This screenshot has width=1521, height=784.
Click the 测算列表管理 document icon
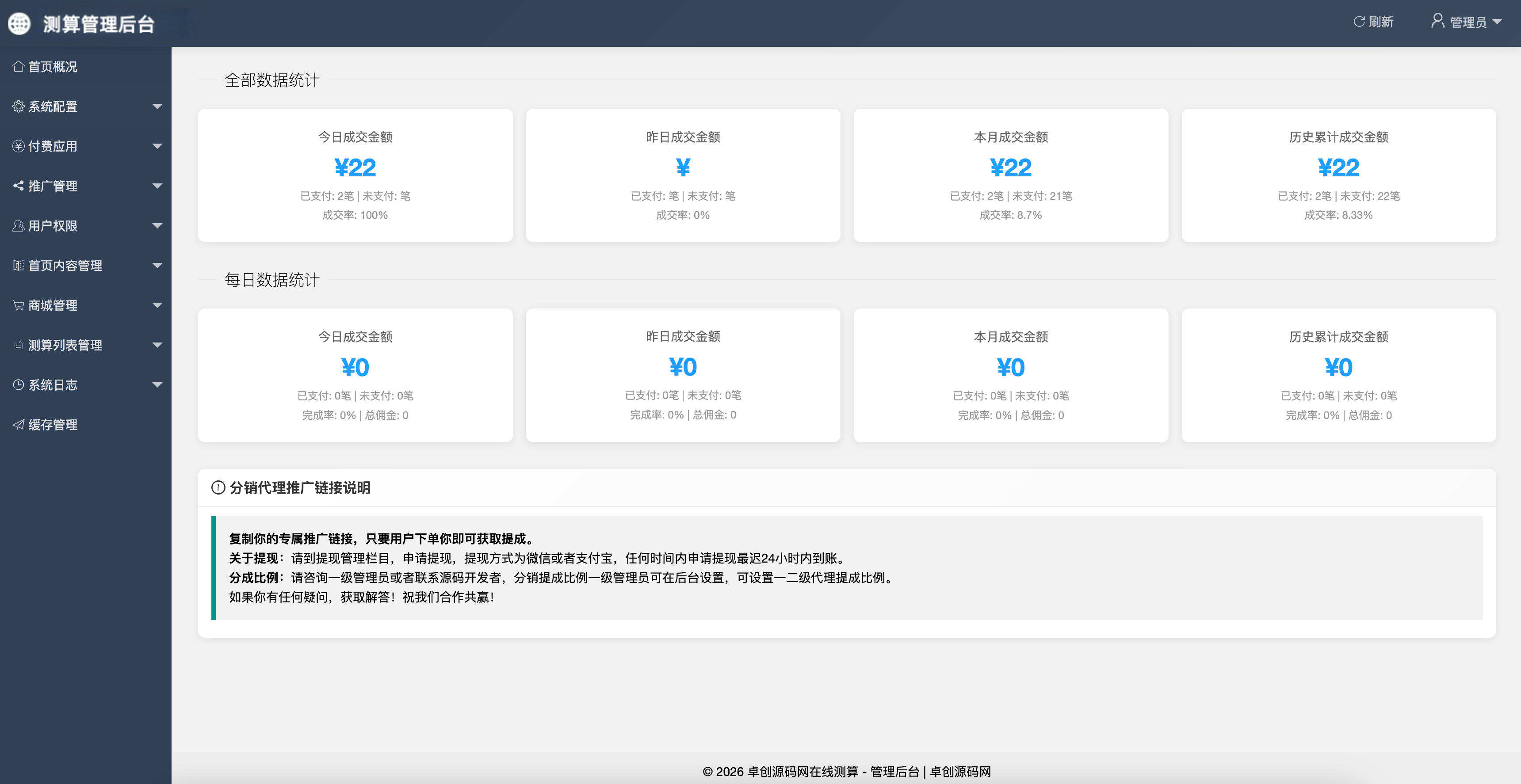point(18,345)
